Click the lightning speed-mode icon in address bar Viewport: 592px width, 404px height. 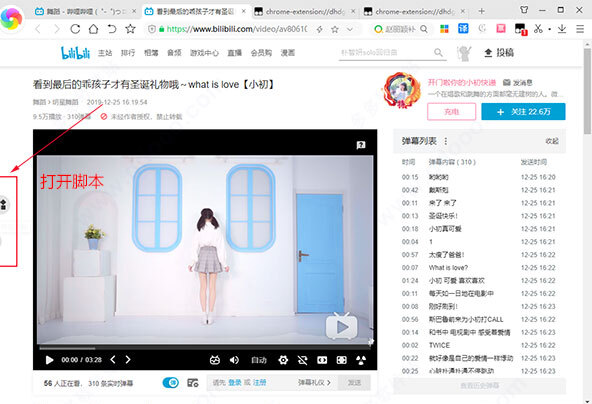(x=320, y=29)
